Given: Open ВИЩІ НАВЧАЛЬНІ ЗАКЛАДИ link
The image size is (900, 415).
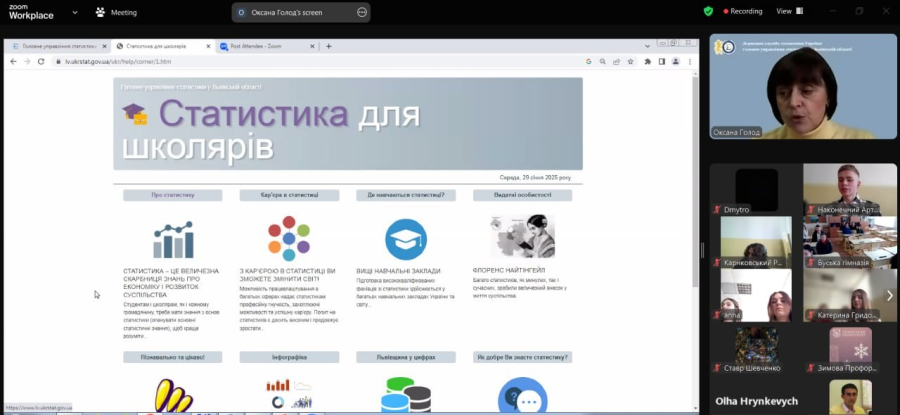Looking at the screenshot, I should click(398, 271).
